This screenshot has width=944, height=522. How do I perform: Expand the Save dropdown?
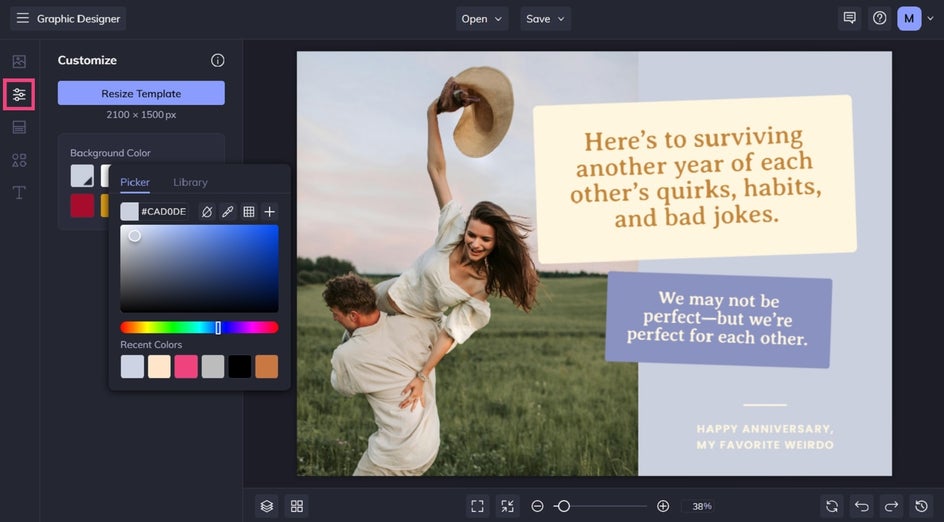[x=545, y=19]
